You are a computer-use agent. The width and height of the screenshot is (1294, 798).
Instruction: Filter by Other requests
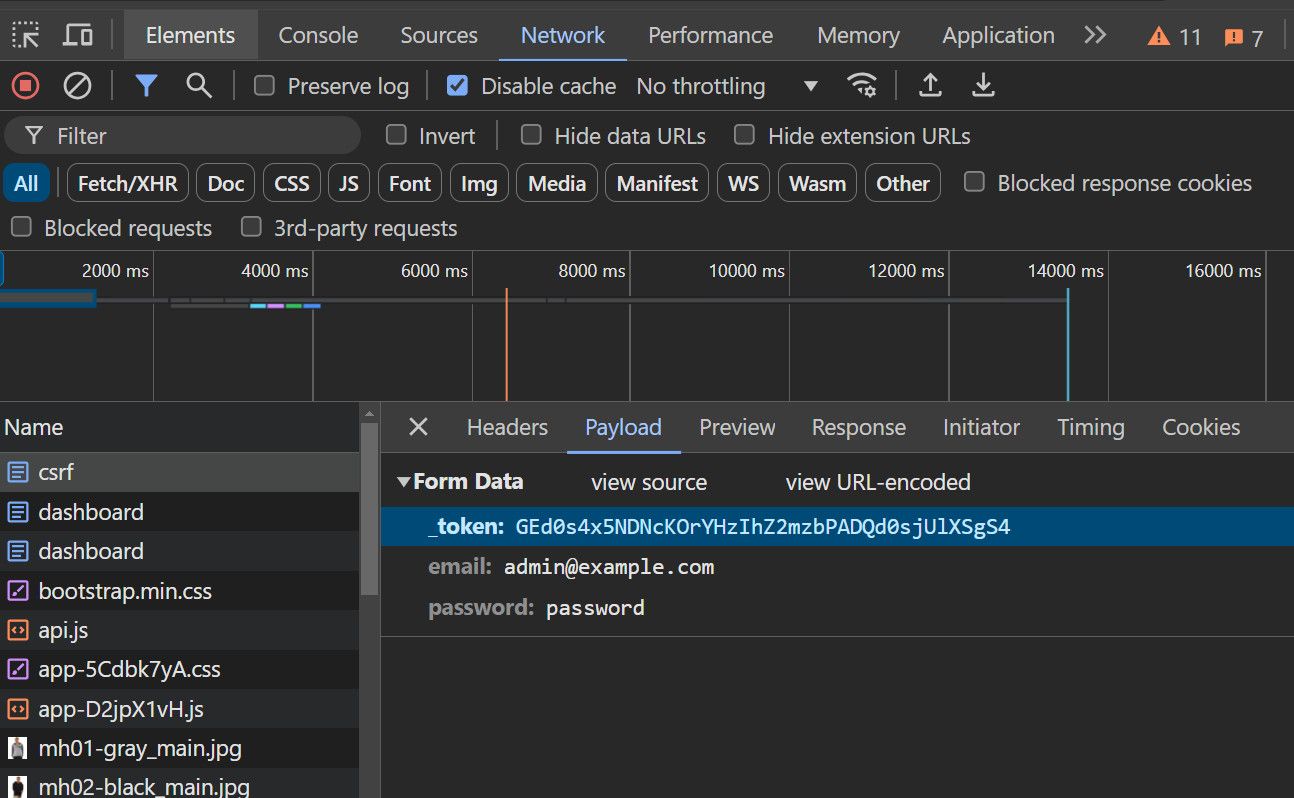903,183
